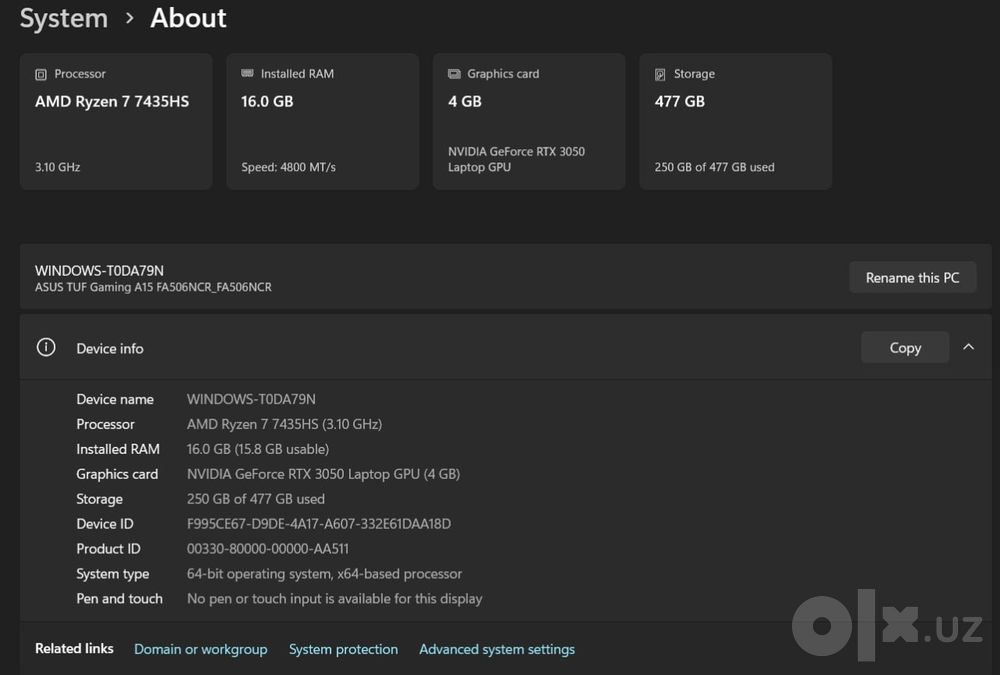This screenshot has height=675, width=1000.
Task: Click the value '16.0 GB (15.8 GB usable)'
Action: click(x=258, y=449)
